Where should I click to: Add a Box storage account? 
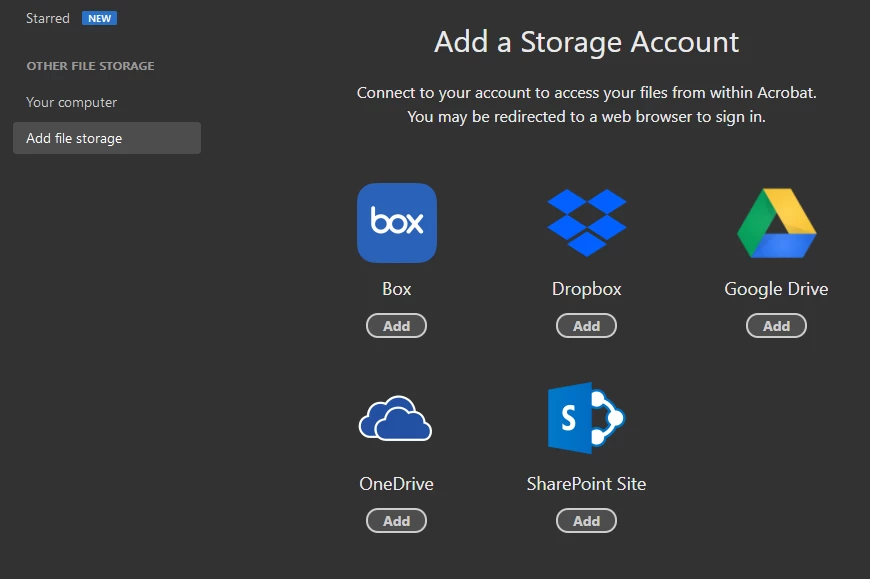[x=396, y=326]
